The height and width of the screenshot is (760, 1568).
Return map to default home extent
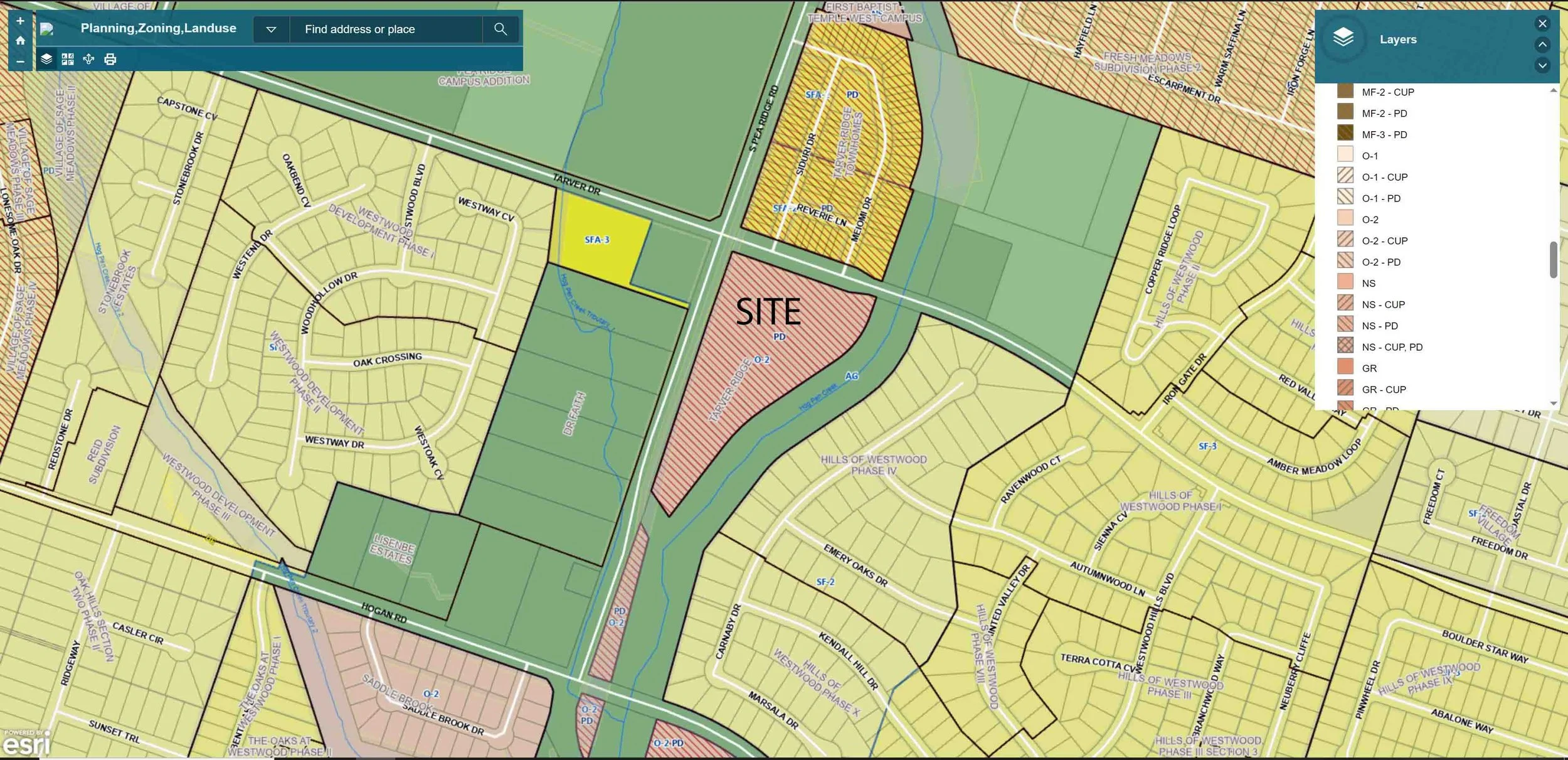tap(20, 41)
